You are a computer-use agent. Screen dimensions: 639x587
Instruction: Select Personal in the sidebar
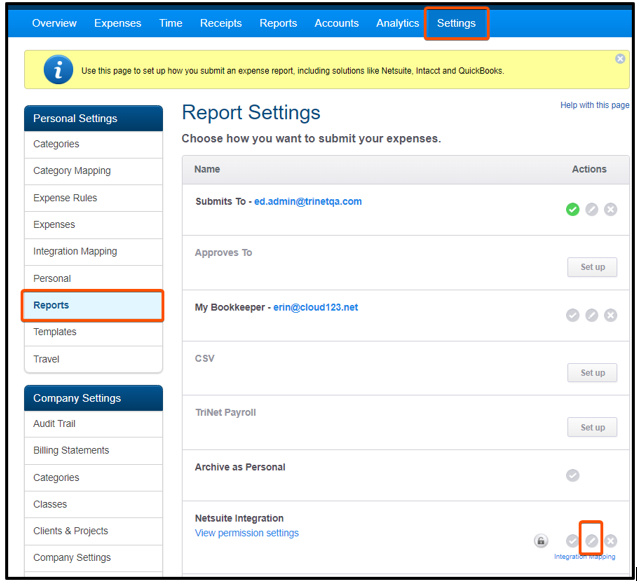click(x=93, y=278)
